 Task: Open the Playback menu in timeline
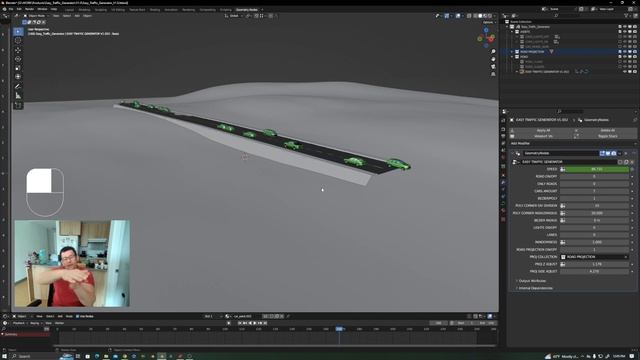pyautogui.click(x=20, y=323)
